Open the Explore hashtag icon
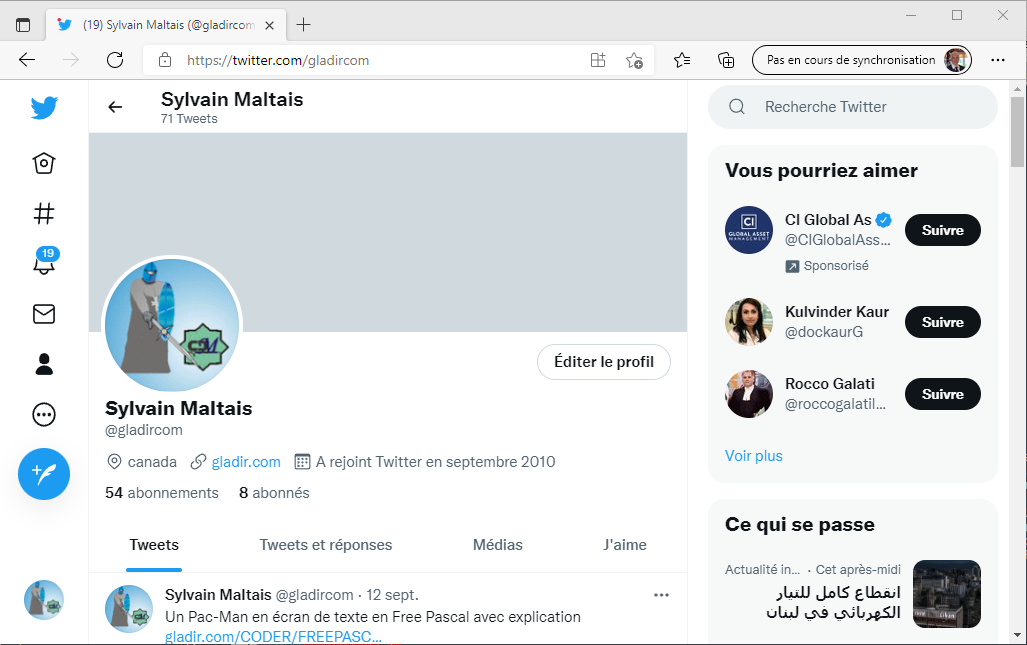1027x645 pixels. [44, 213]
